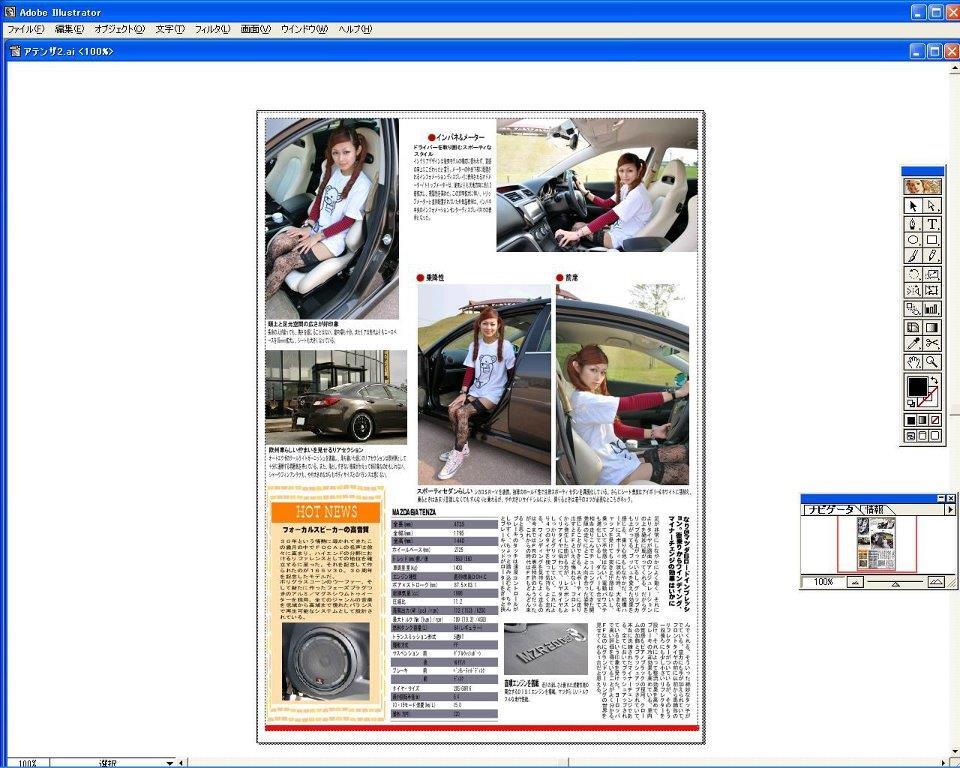Open the Navigator palette flyout menu arrow

tap(951, 510)
